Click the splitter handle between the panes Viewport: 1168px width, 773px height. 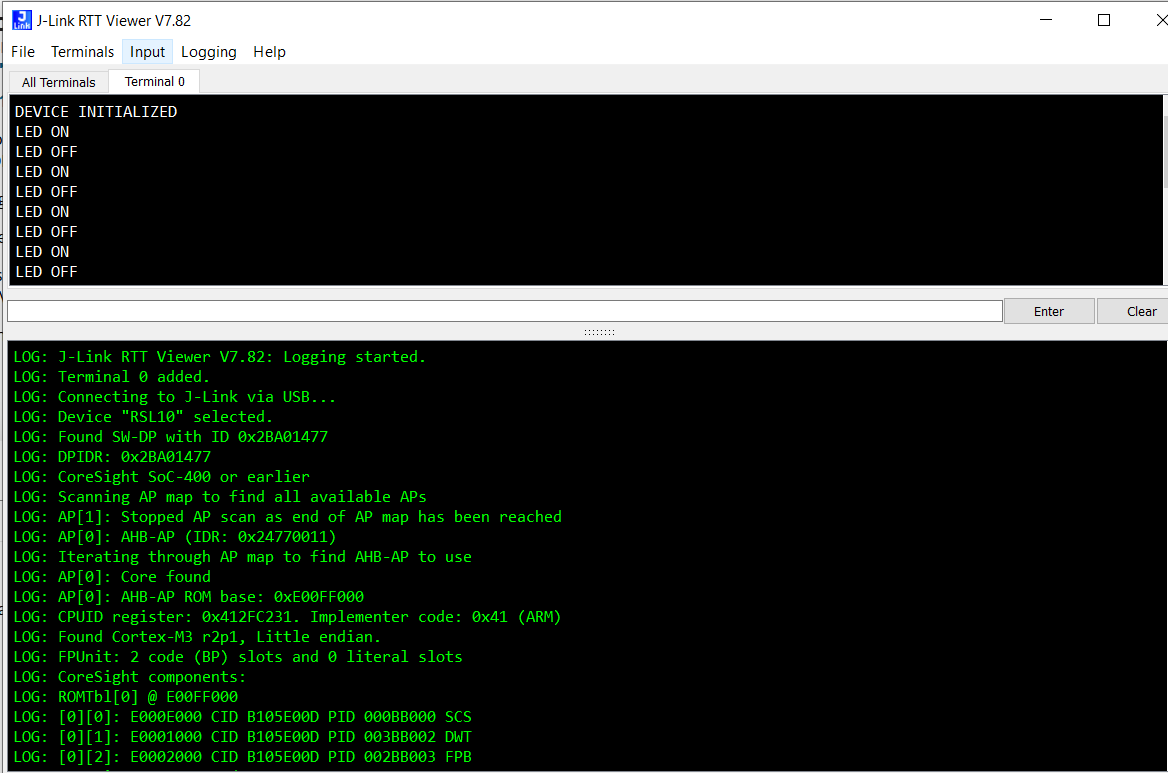(x=599, y=331)
